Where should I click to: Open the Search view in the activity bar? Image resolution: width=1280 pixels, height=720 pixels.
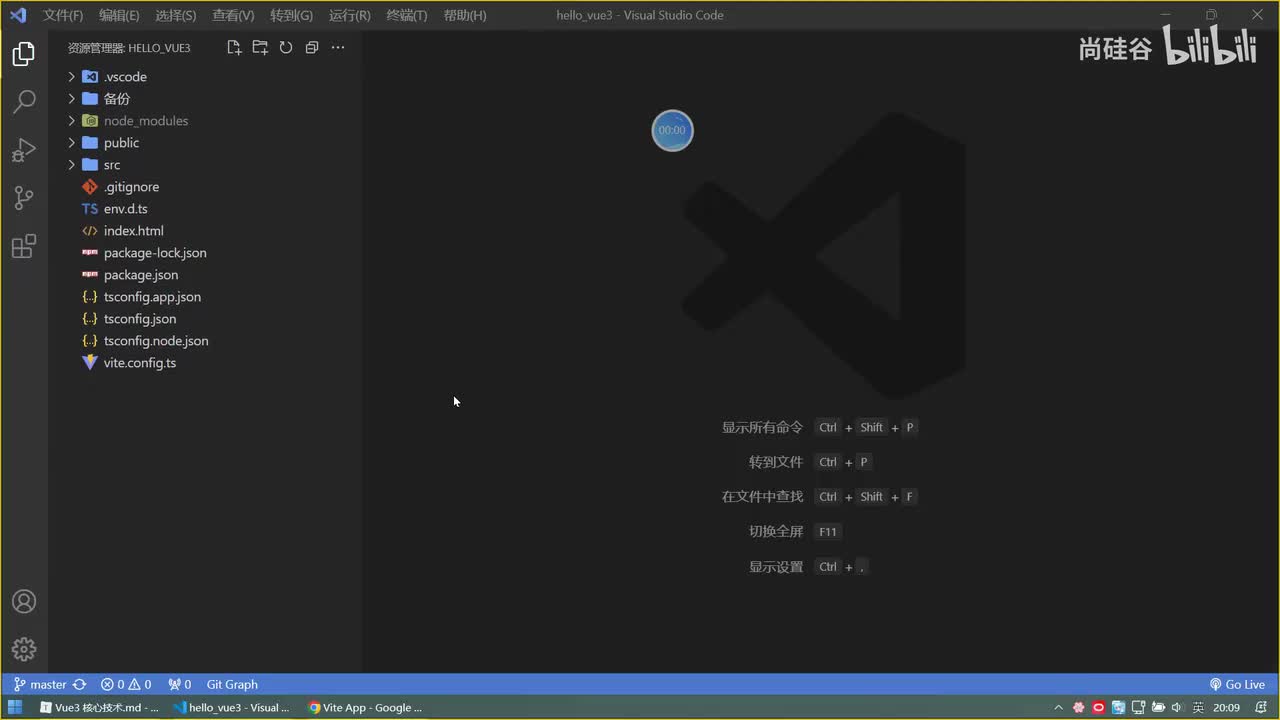click(x=24, y=101)
